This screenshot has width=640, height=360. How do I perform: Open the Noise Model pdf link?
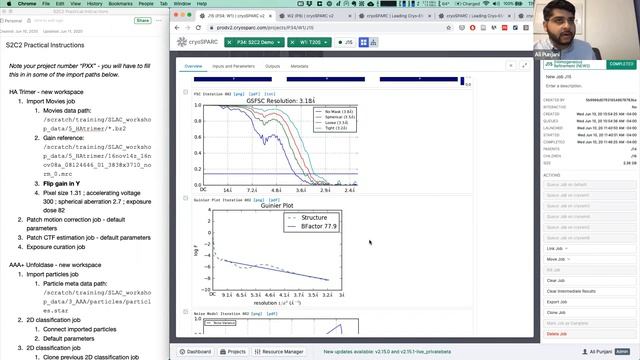click(x=272, y=313)
